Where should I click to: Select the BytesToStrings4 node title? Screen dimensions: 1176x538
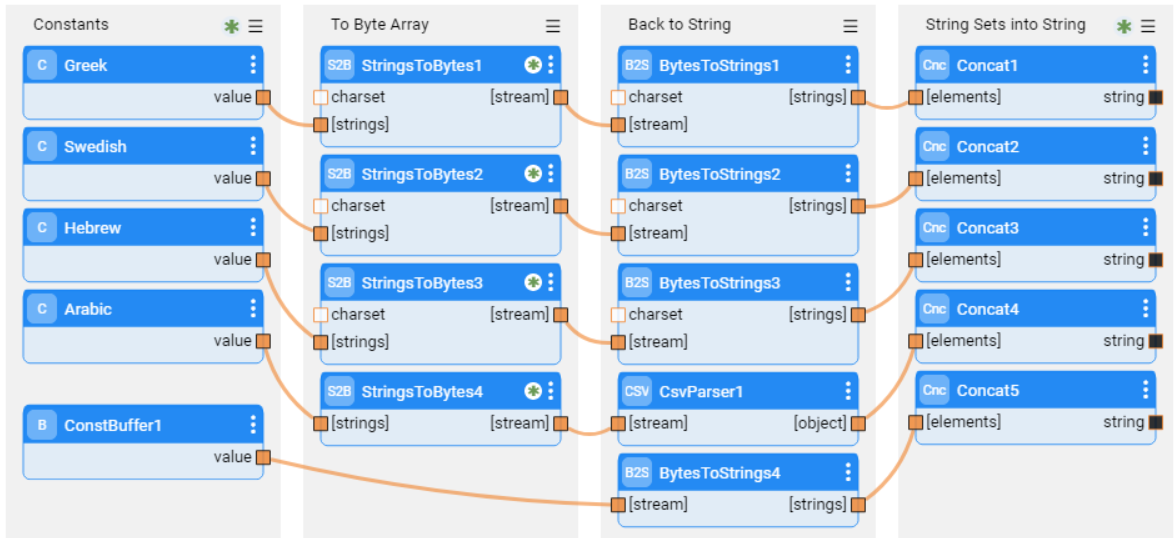click(719, 473)
